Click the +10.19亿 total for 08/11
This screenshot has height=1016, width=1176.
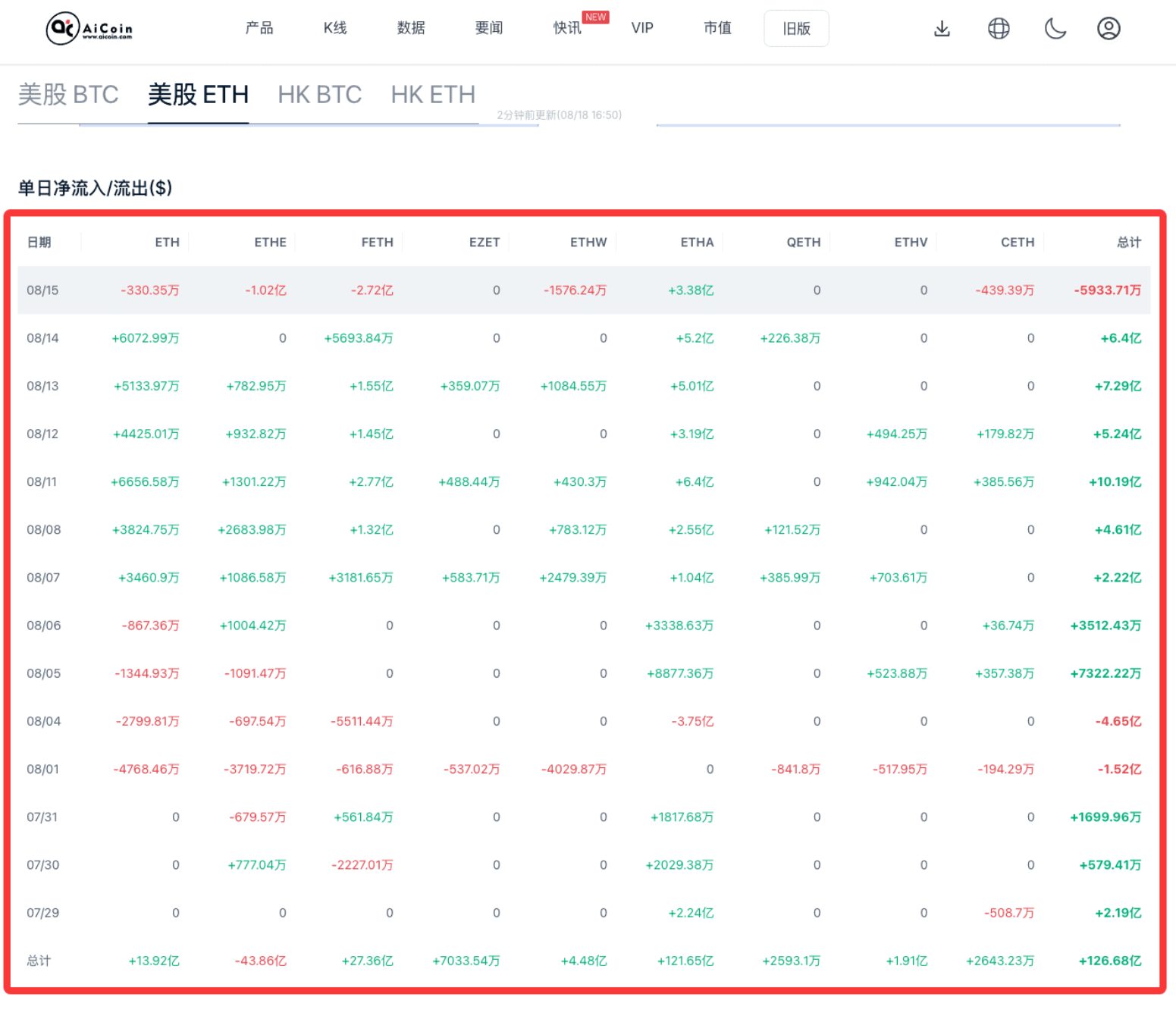(x=1115, y=481)
